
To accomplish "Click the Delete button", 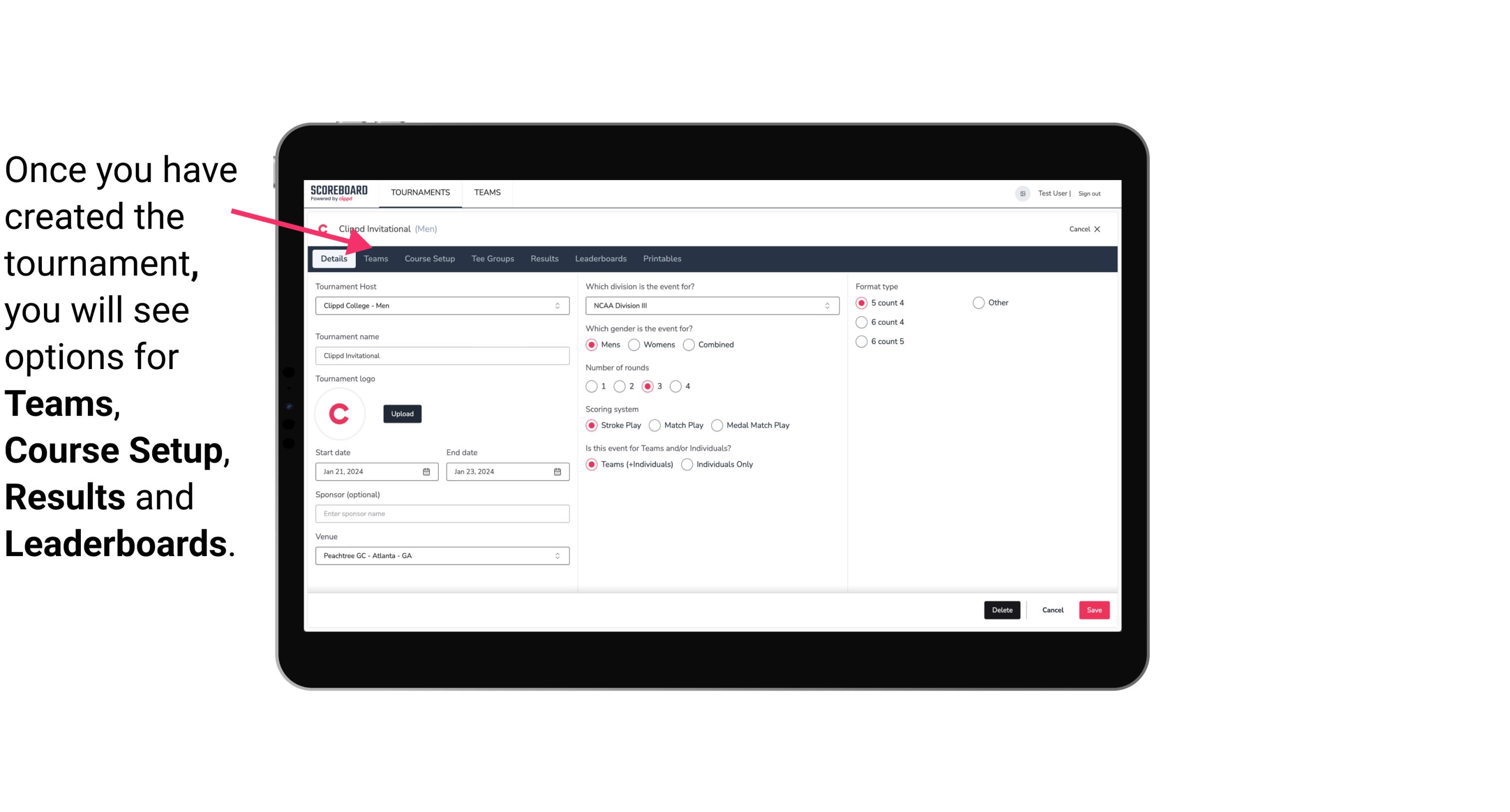I will click(x=1002, y=610).
